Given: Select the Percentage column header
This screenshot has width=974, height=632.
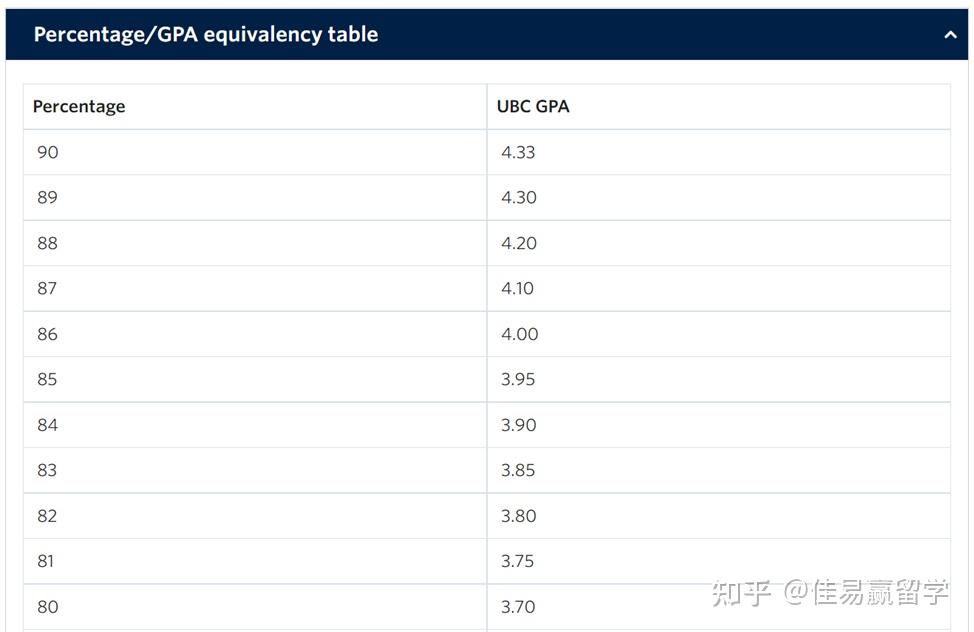Looking at the screenshot, I should [x=79, y=106].
